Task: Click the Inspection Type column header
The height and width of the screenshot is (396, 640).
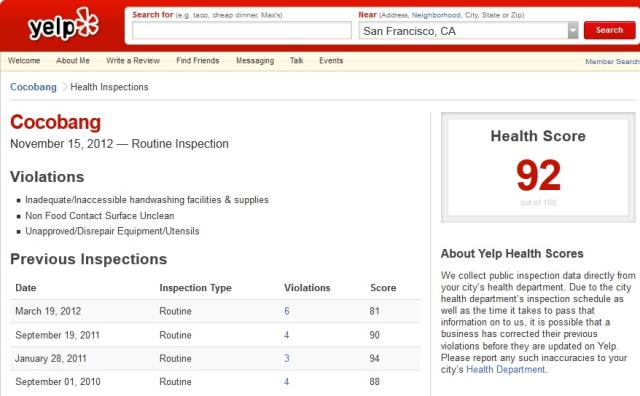Action: [196, 288]
